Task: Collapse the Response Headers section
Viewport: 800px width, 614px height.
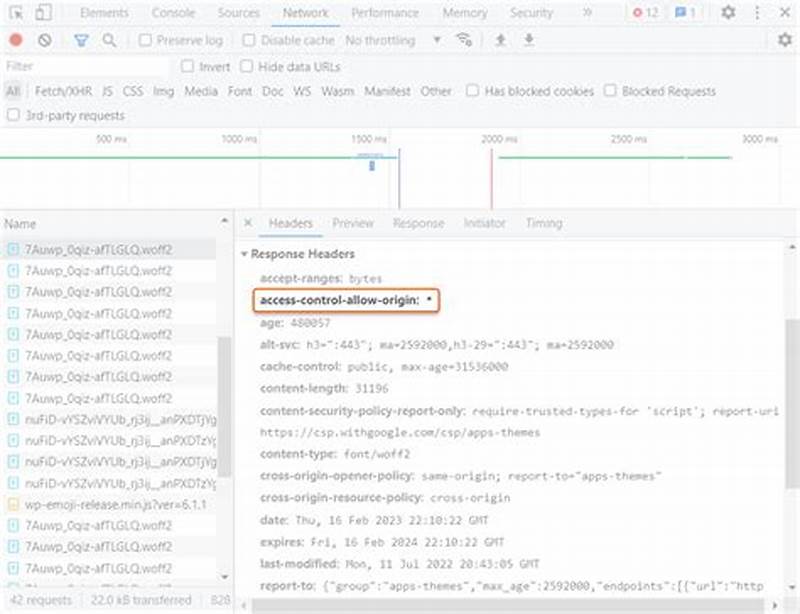Action: tap(249, 254)
